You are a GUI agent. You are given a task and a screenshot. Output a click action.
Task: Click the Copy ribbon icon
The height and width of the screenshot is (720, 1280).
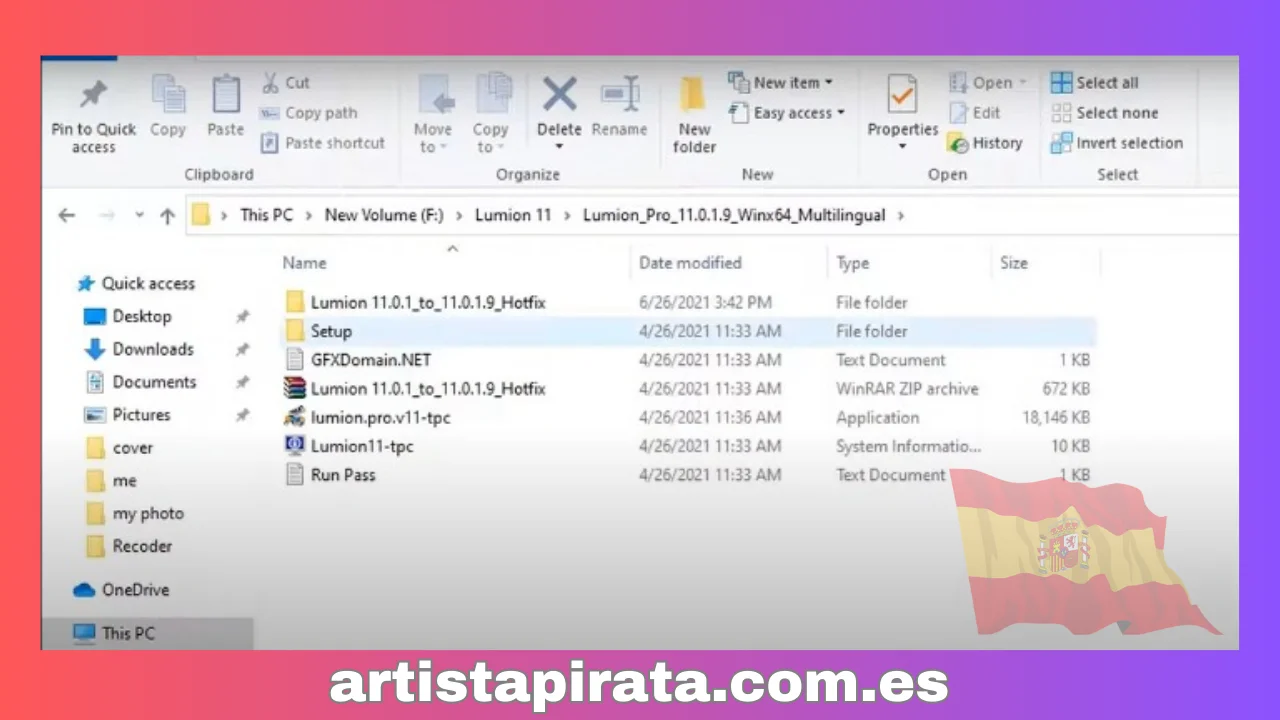168,96
